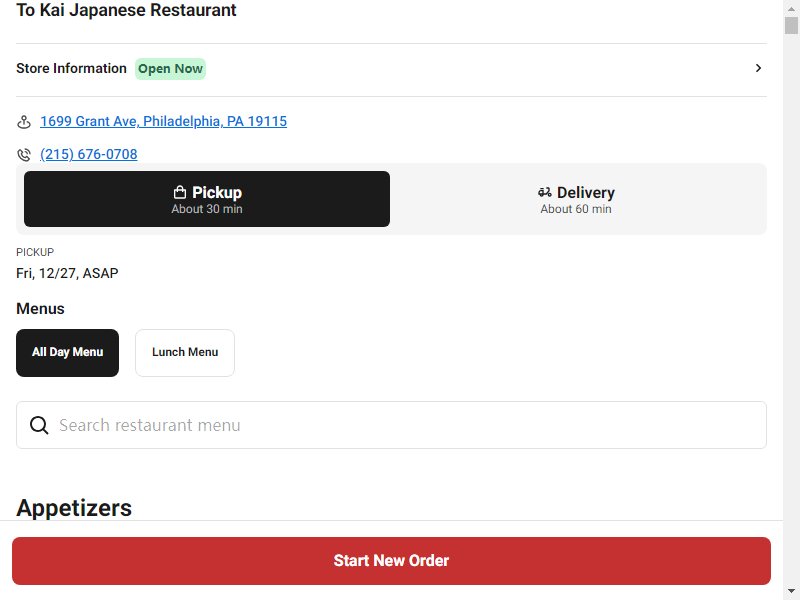Switch to the Lunch Menu tab

pos(185,353)
